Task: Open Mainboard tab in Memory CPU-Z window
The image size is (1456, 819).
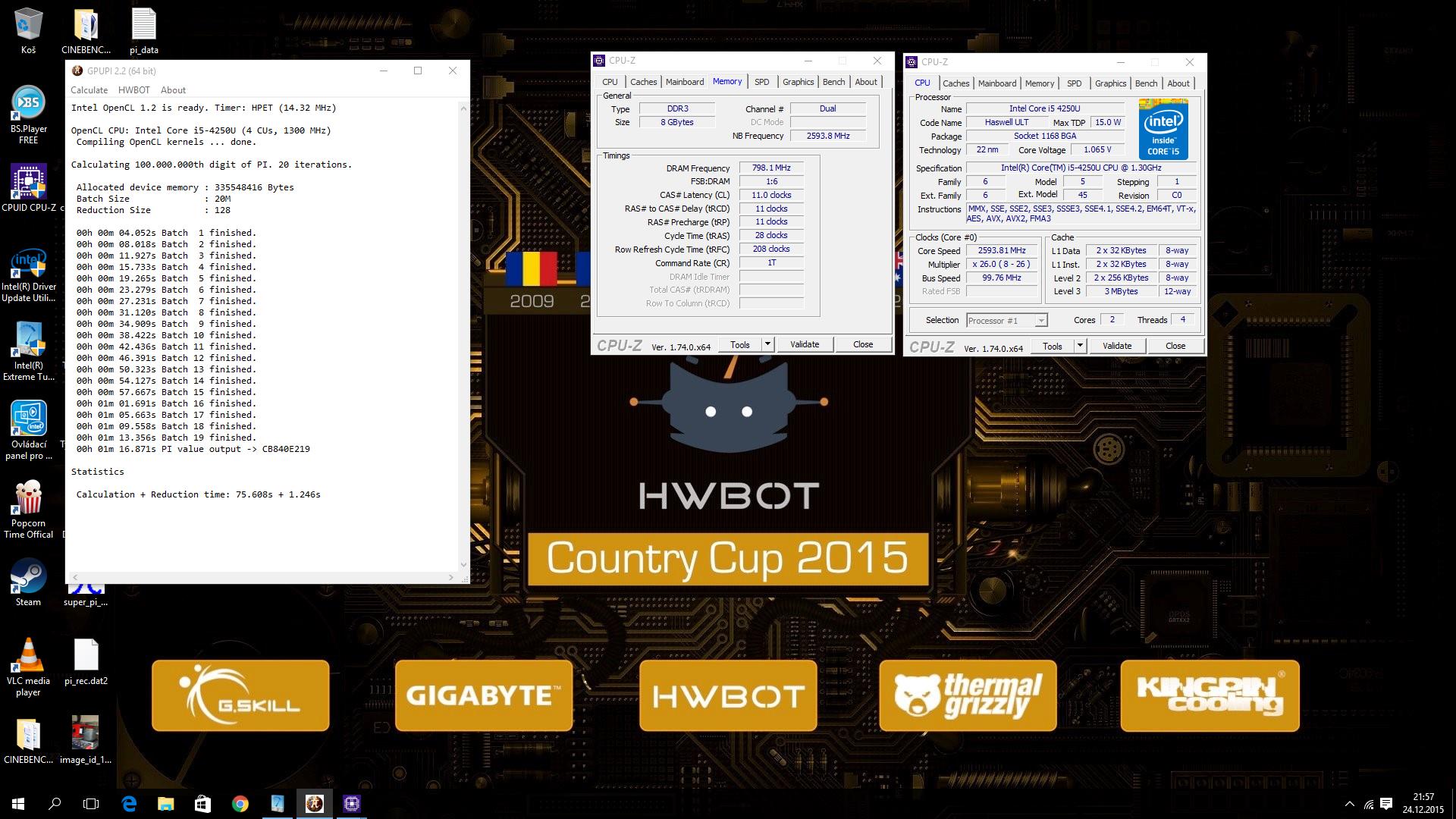Action: (685, 82)
